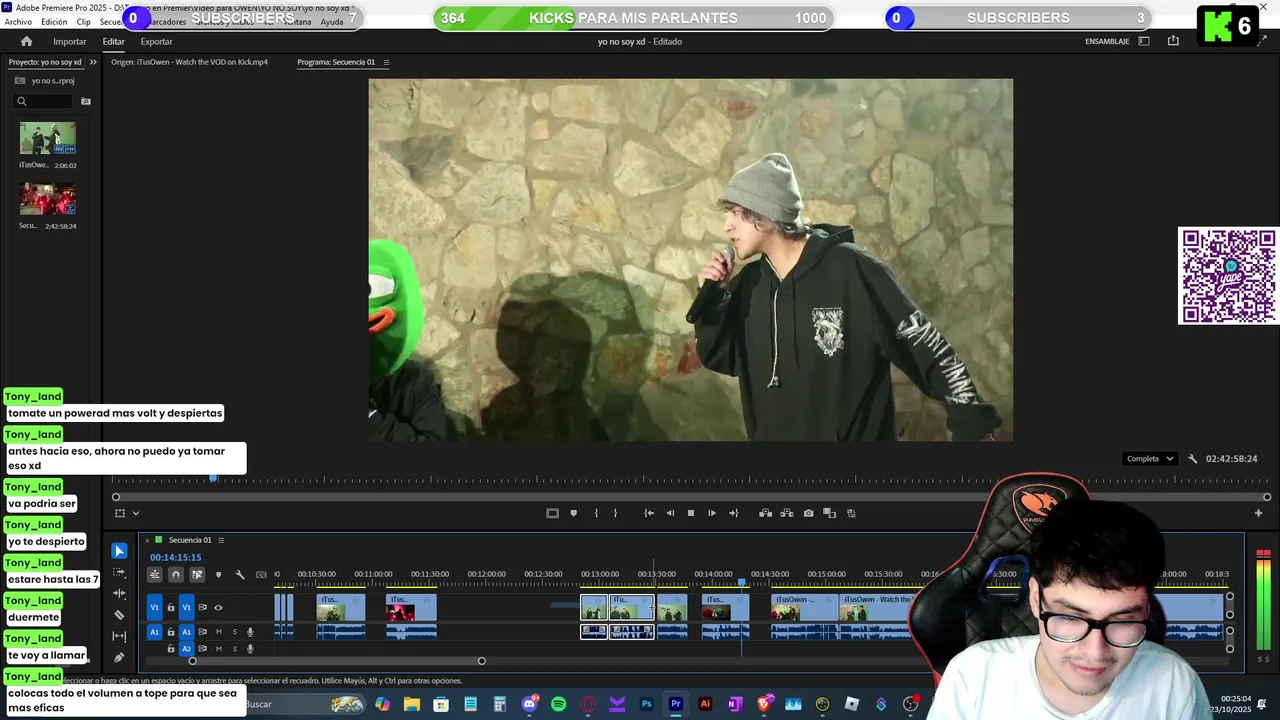
Task: Open the workspaces layout icon
Action: click(1144, 41)
